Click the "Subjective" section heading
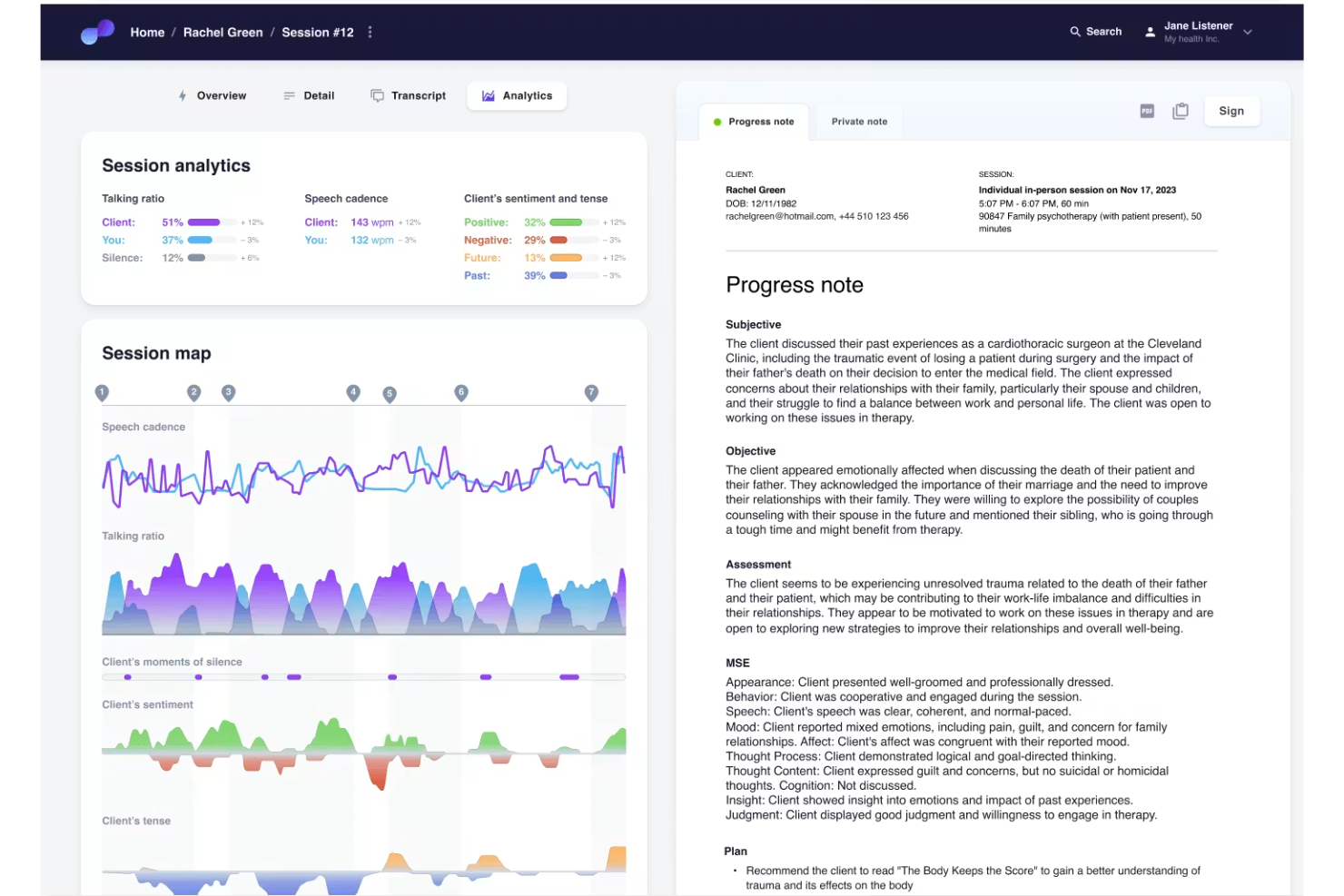The width and height of the screenshot is (1344, 896). tap(753, 325)
